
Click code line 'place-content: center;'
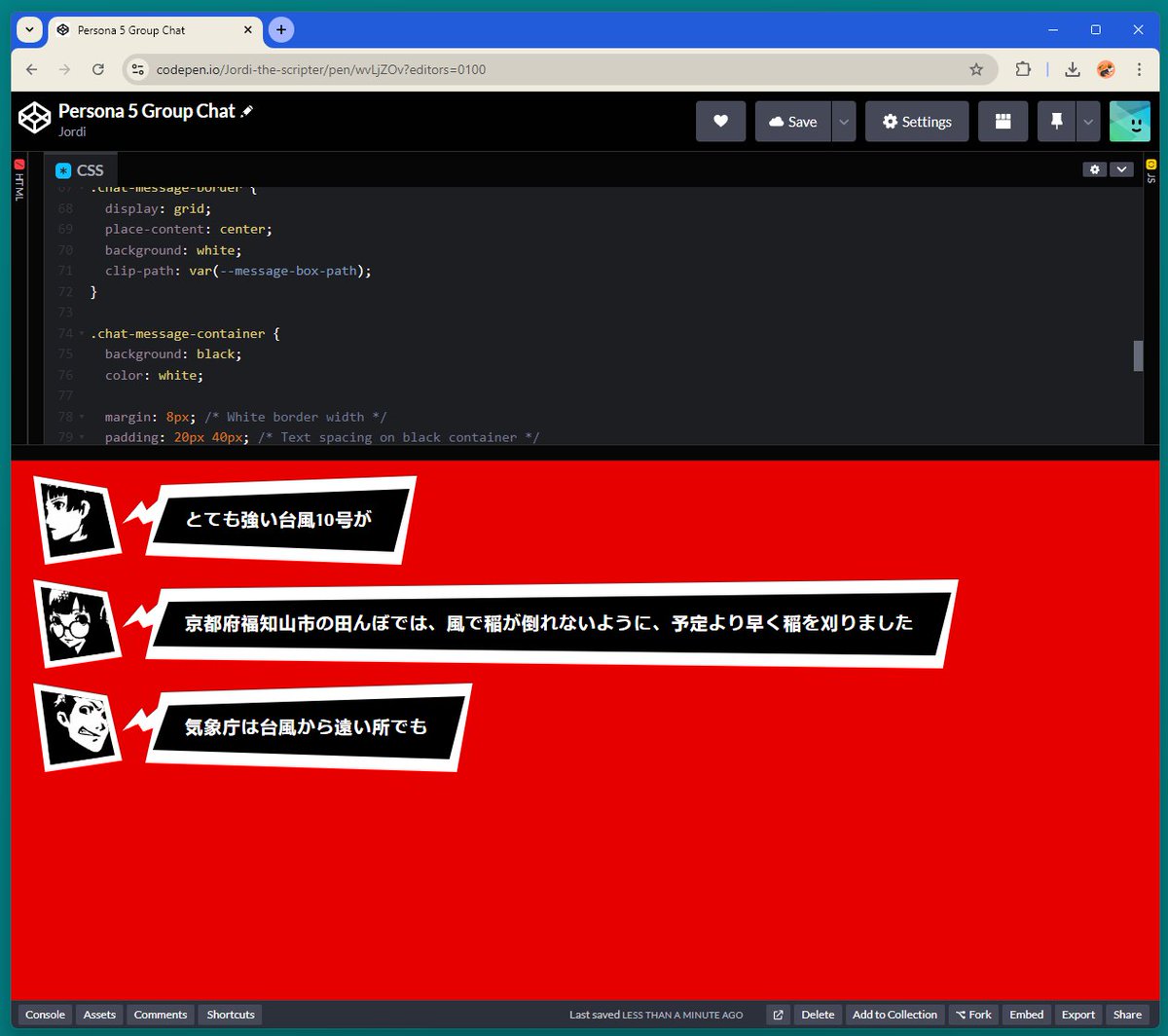(x=189, y=230)
